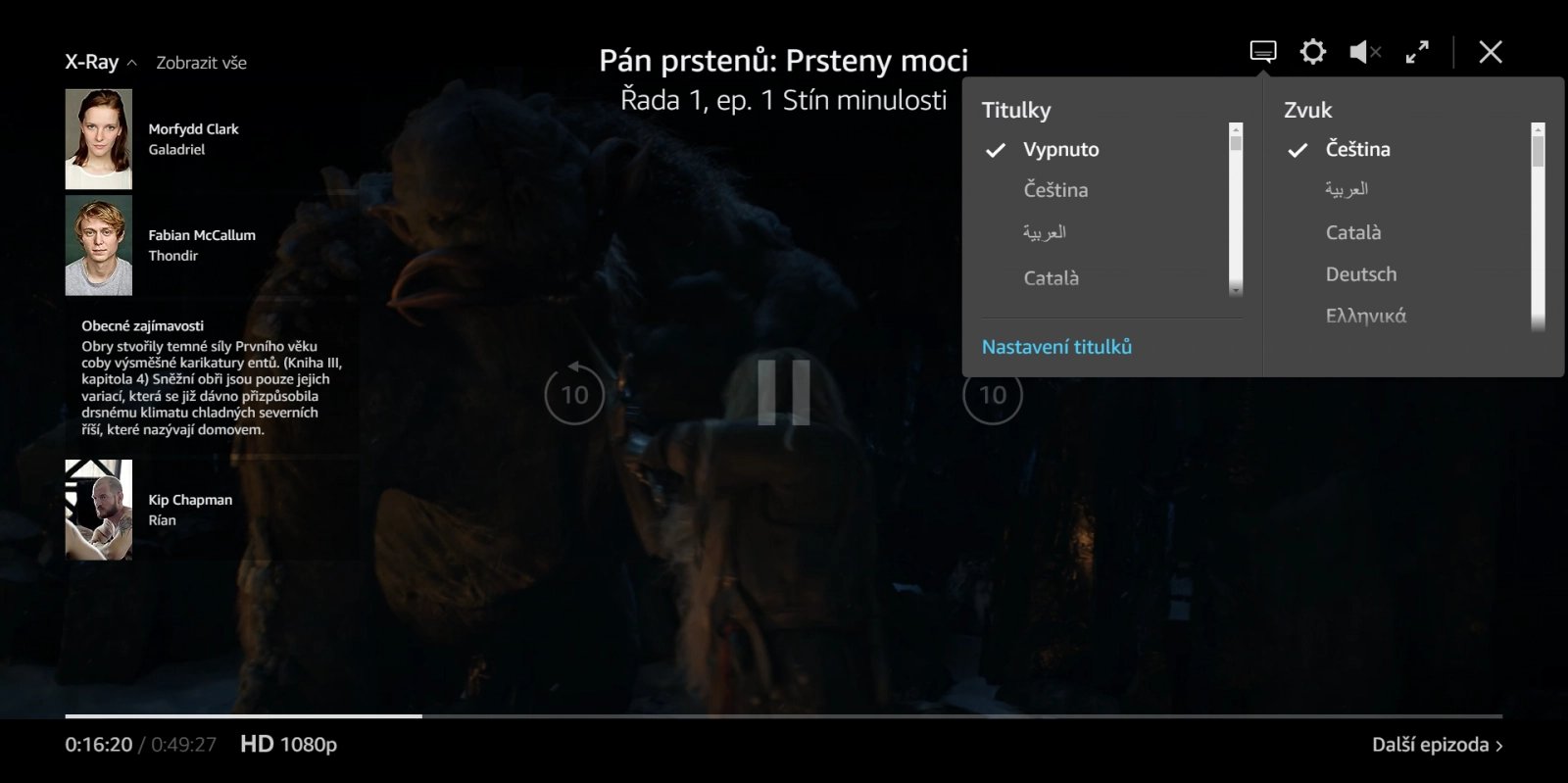The width and height of the screenshot is (1568, 783).
Task: Click Zobrazit vše in X-Ray
Action: [201, 63]
